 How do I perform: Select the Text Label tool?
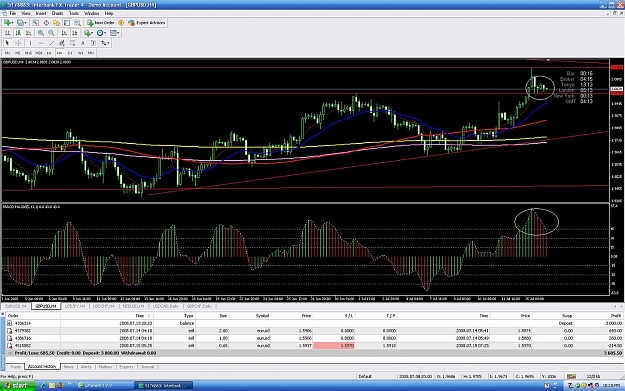(x=93, y=43)
